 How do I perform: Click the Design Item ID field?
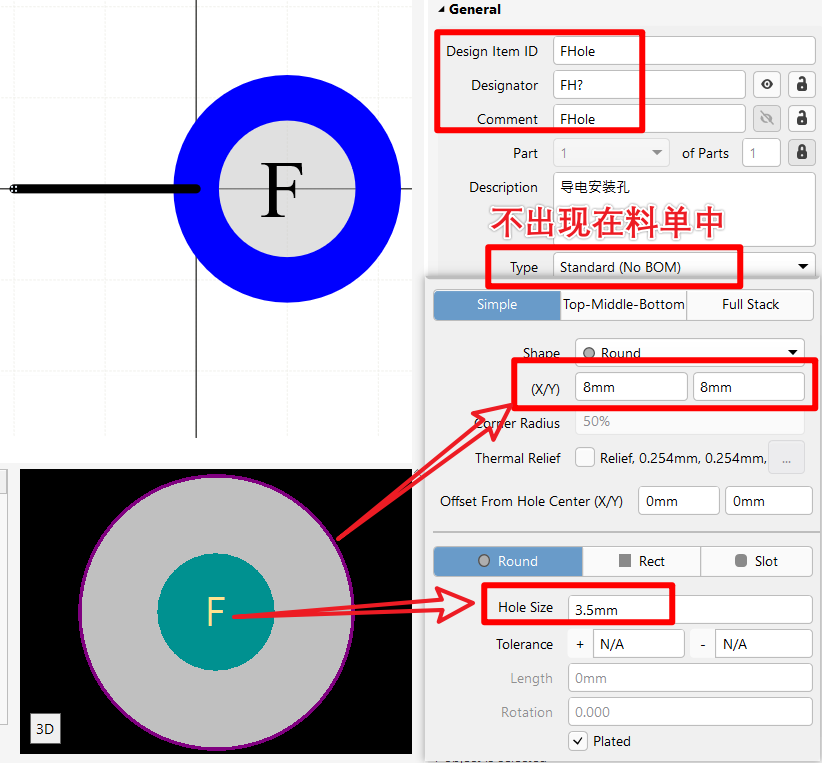(684, 51)
